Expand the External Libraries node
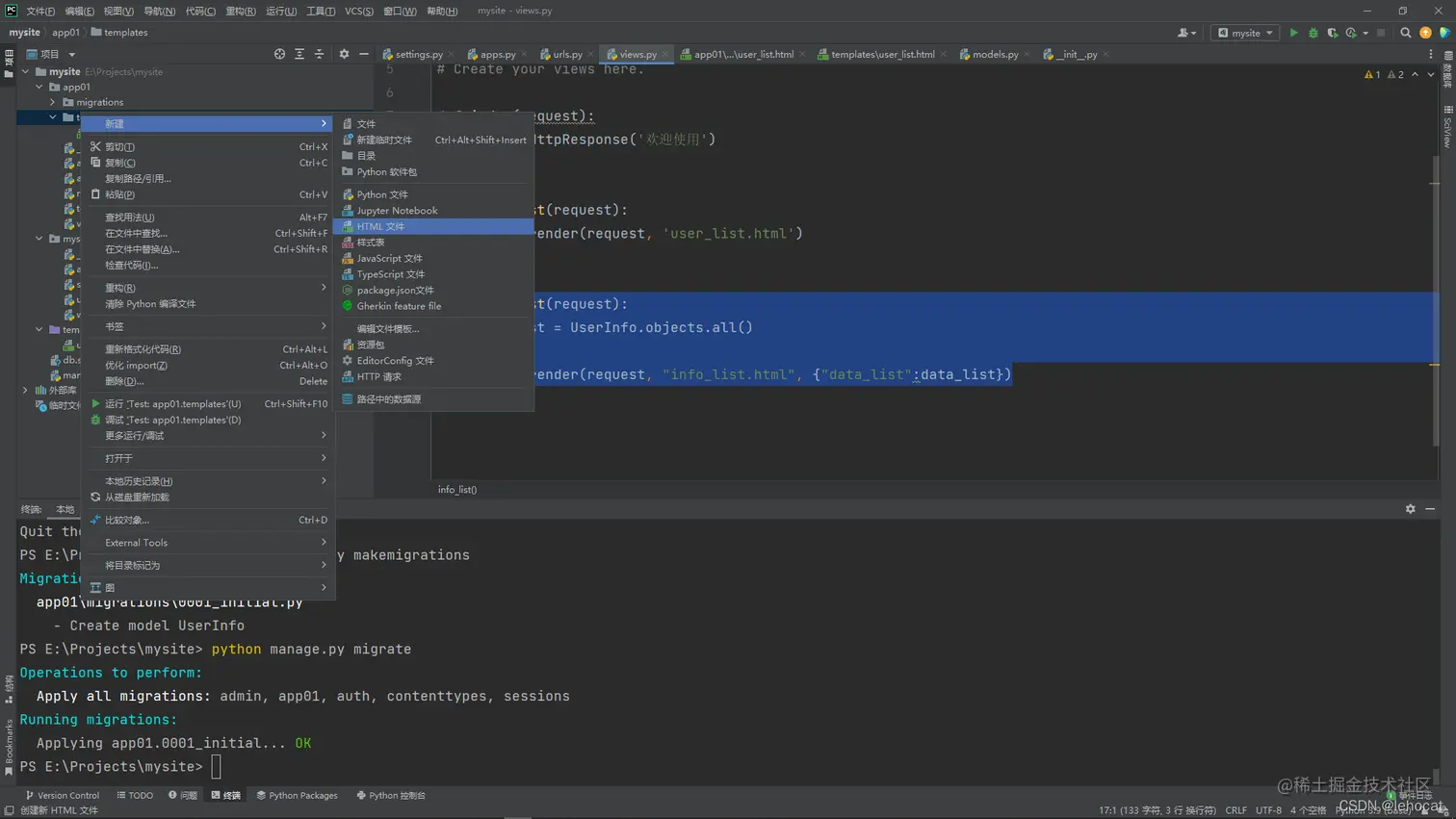The height and width of the screenshot is (819, 1456). (25, 390)
